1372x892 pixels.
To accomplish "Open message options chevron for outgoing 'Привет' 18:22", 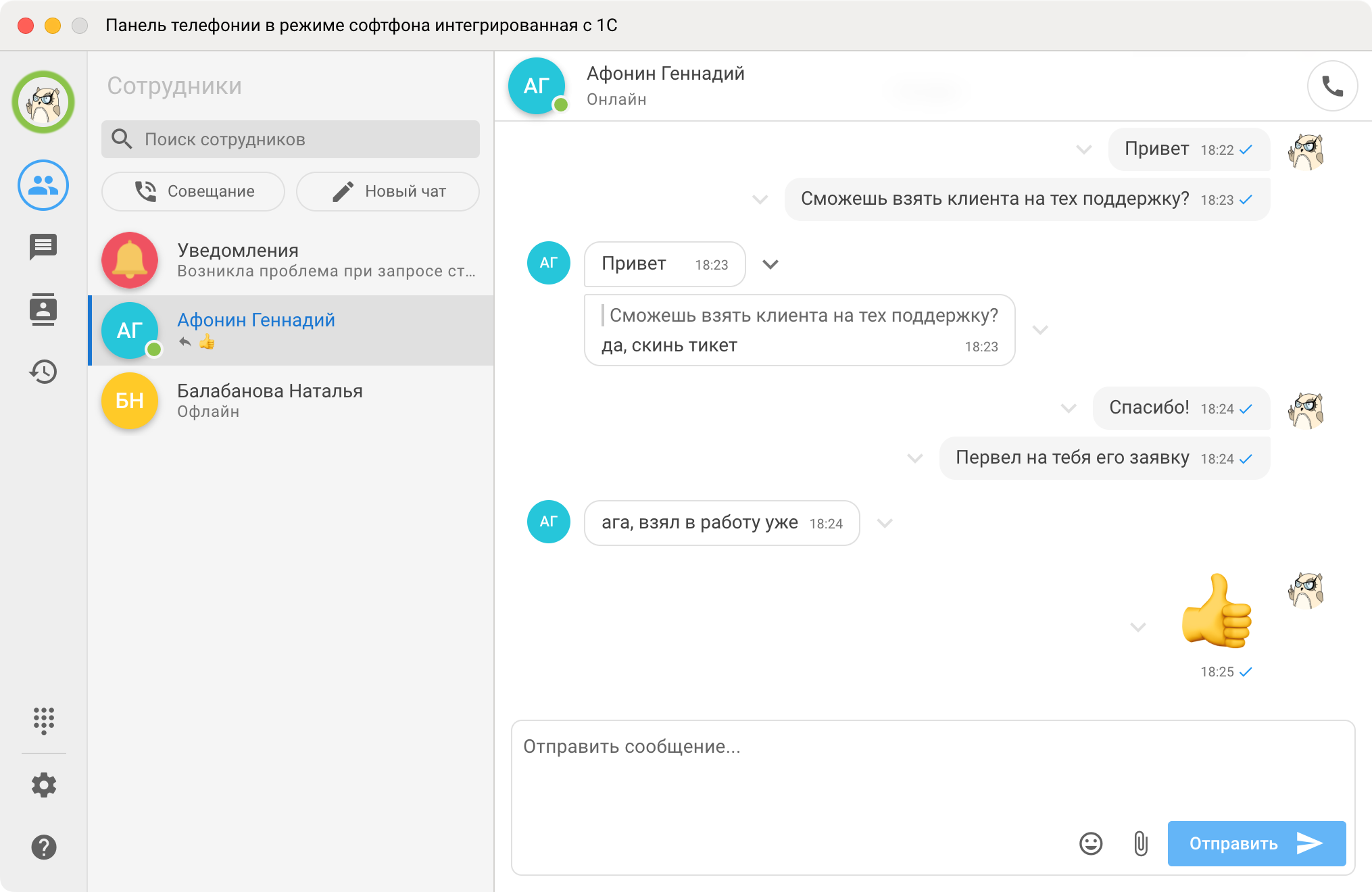I will 1084,149.
